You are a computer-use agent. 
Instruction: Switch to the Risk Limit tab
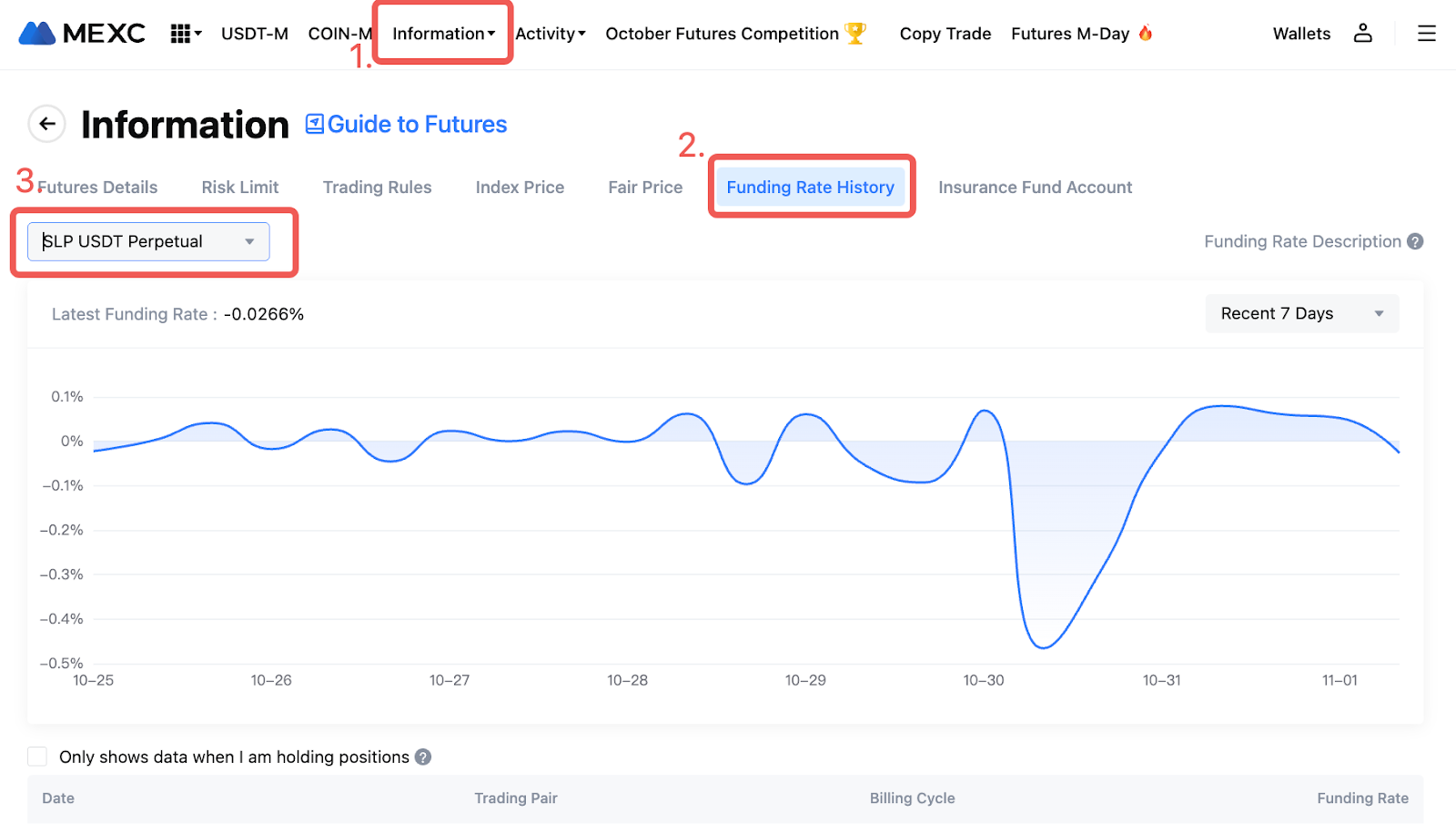pyautogui.click(x=240, y=187)
